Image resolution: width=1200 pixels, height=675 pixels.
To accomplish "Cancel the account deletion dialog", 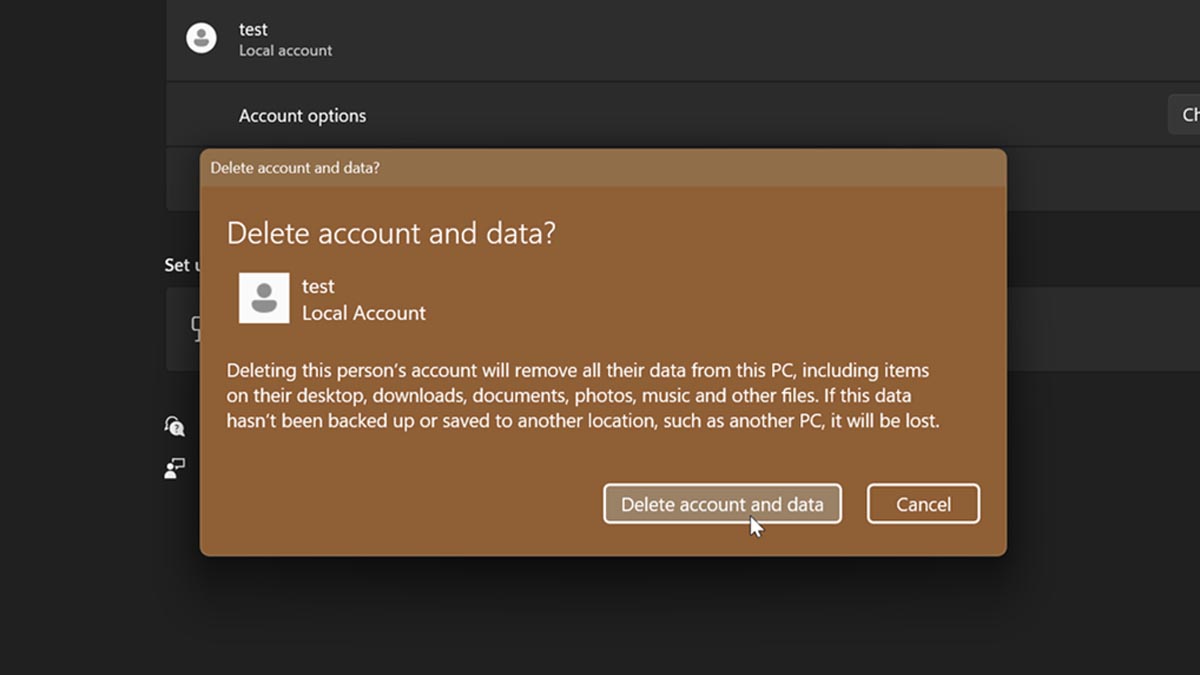I will (922, 504).
